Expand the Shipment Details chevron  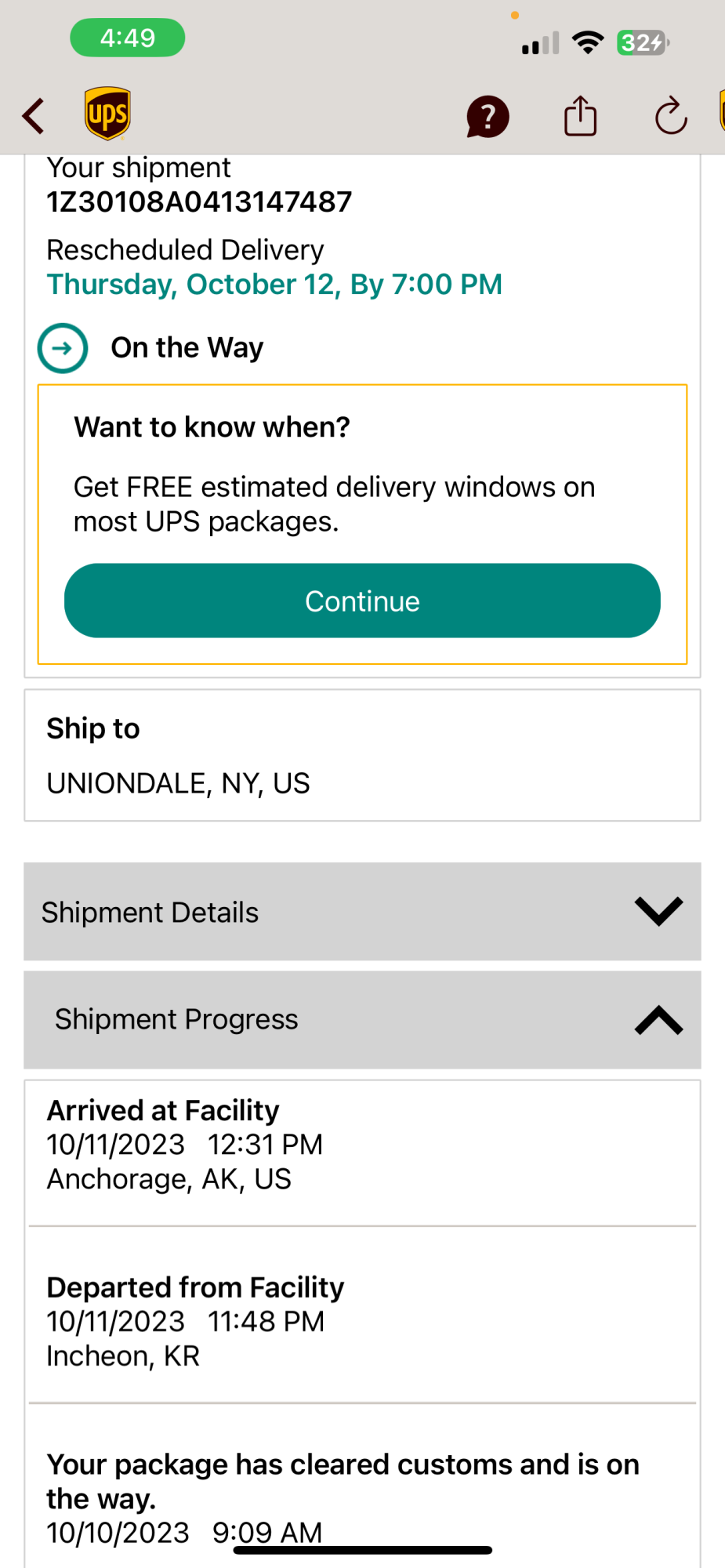click(658, 911)
